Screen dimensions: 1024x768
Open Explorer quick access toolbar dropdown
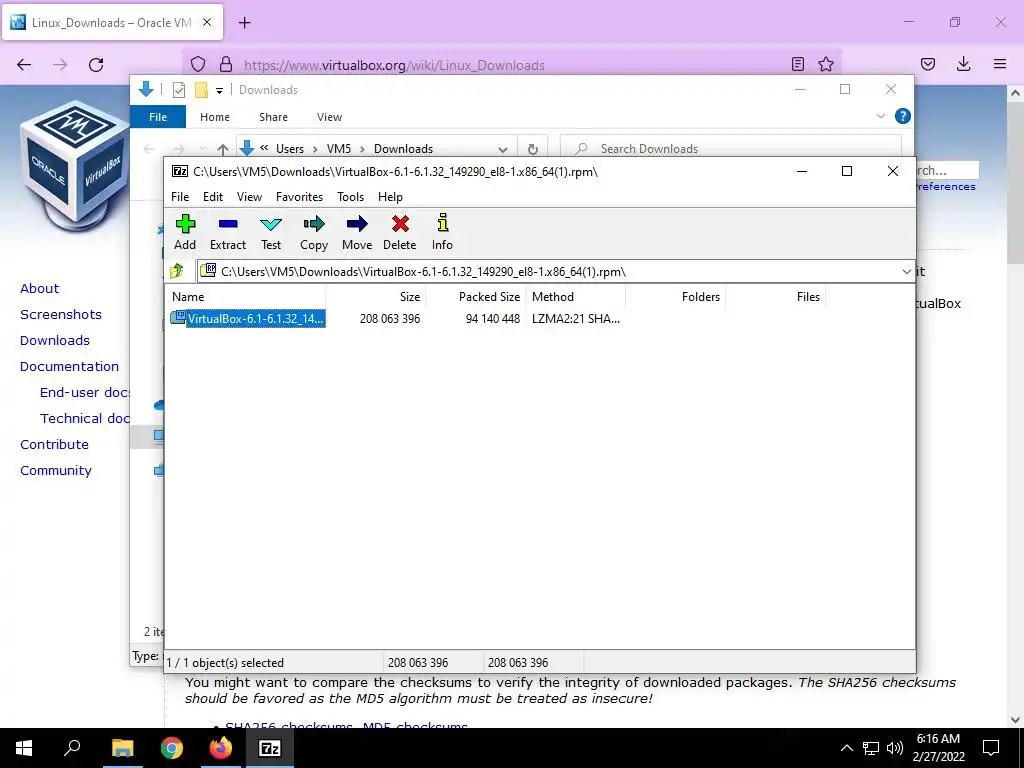(x=219, y=90)
